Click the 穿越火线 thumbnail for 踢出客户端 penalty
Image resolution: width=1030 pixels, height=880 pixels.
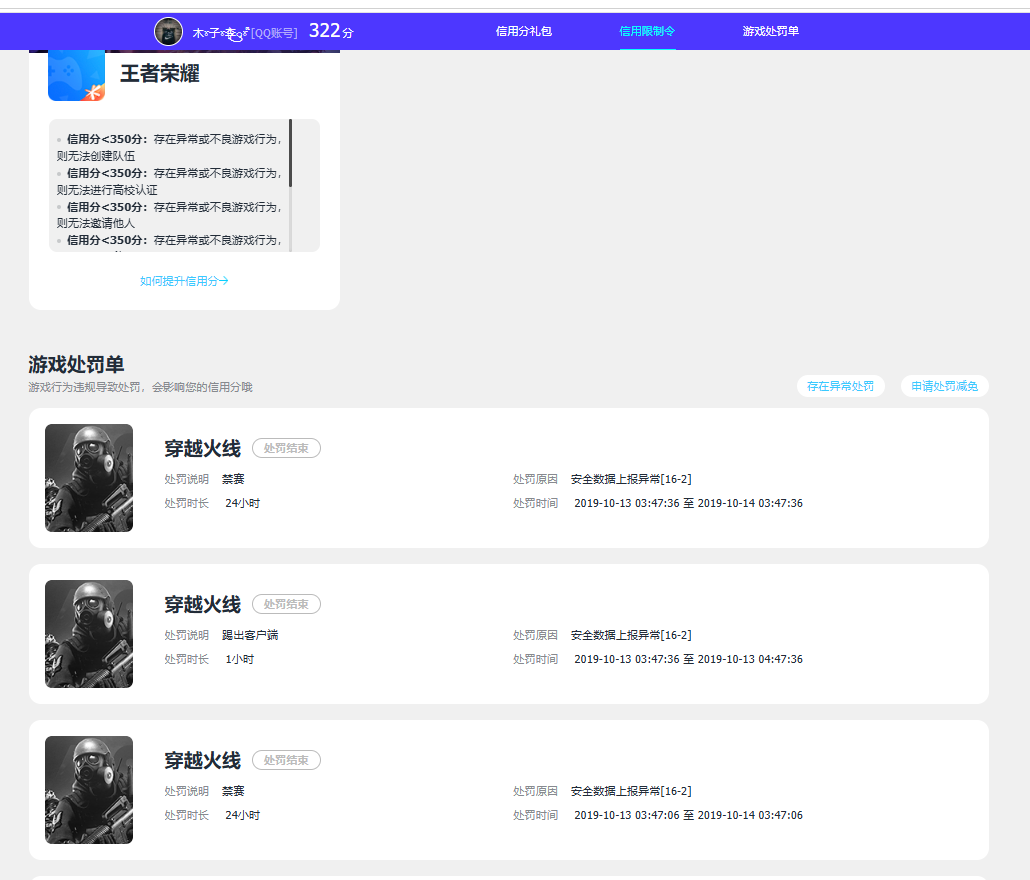tap(89, 634)
